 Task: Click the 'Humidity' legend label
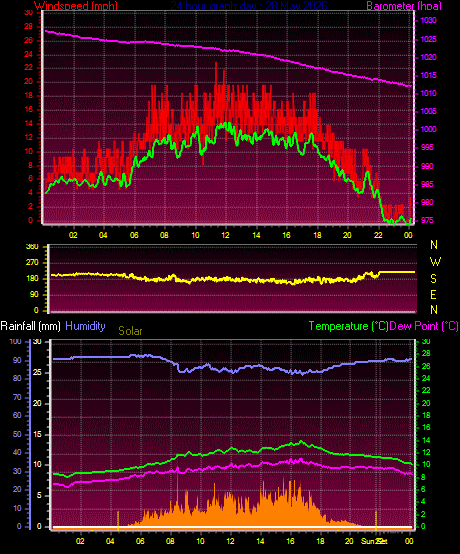coord(85,326)
